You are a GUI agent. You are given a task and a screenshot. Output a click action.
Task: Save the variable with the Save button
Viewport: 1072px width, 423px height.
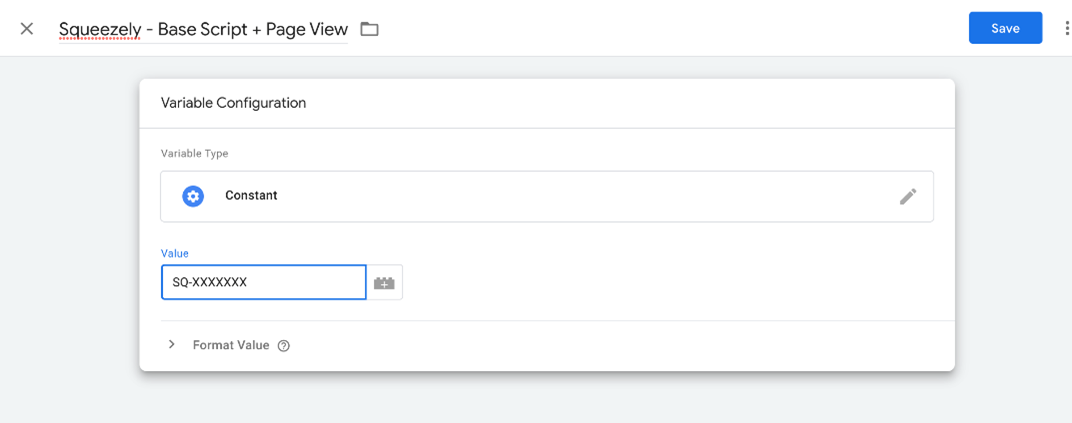[1005, 28]
